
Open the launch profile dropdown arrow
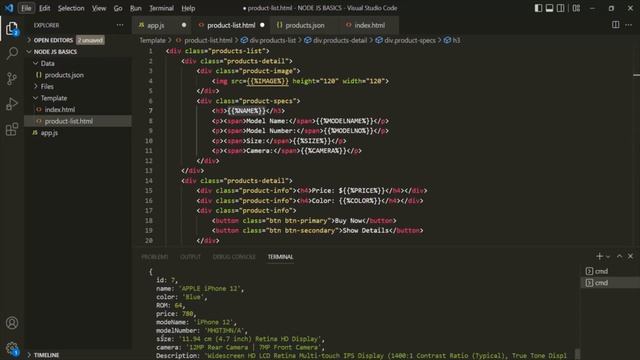point(608,257)
